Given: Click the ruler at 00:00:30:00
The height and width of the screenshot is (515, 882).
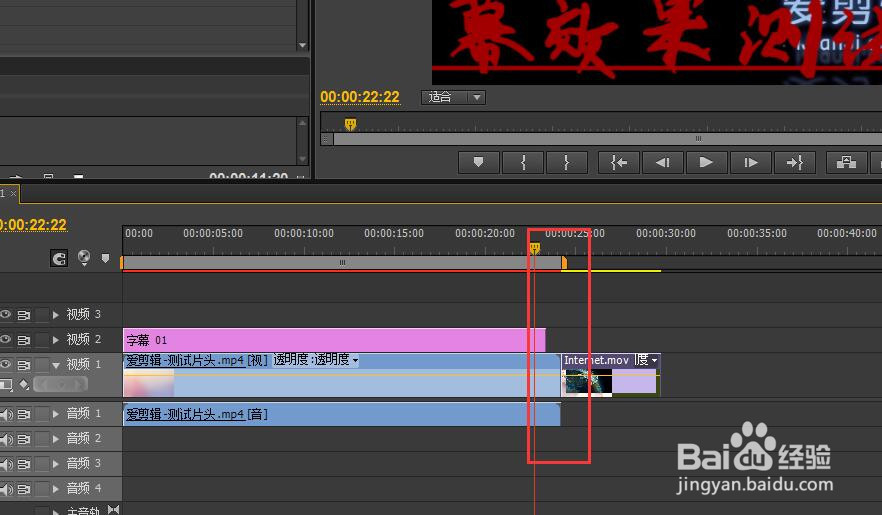Looking at the screenshot, I should (665, 233).
